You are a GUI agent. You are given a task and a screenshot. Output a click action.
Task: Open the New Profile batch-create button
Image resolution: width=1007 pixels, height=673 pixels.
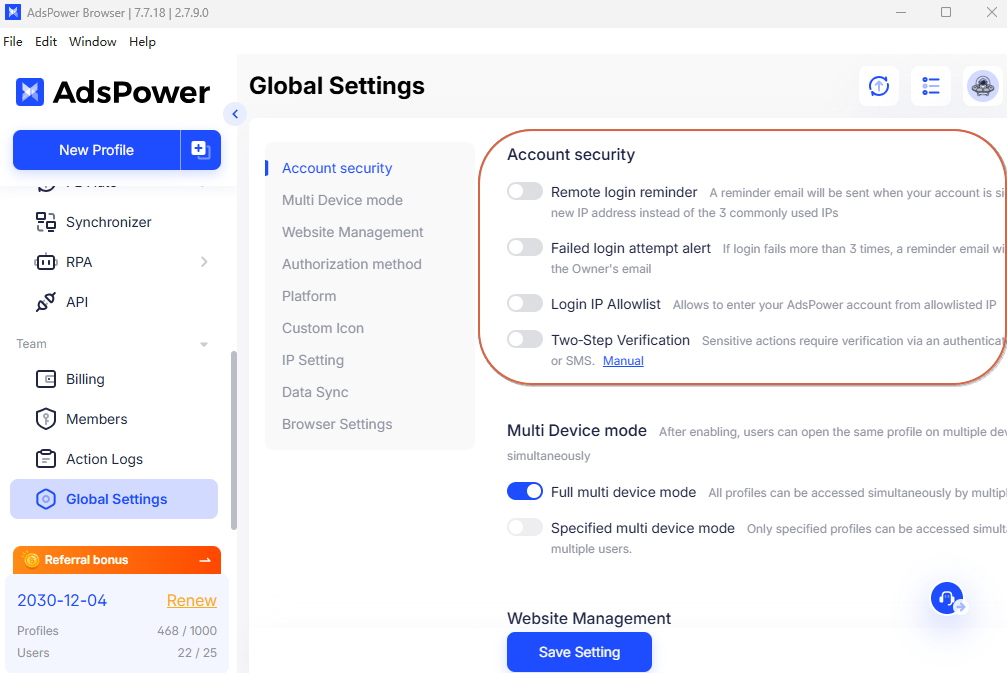coord(200,150)
